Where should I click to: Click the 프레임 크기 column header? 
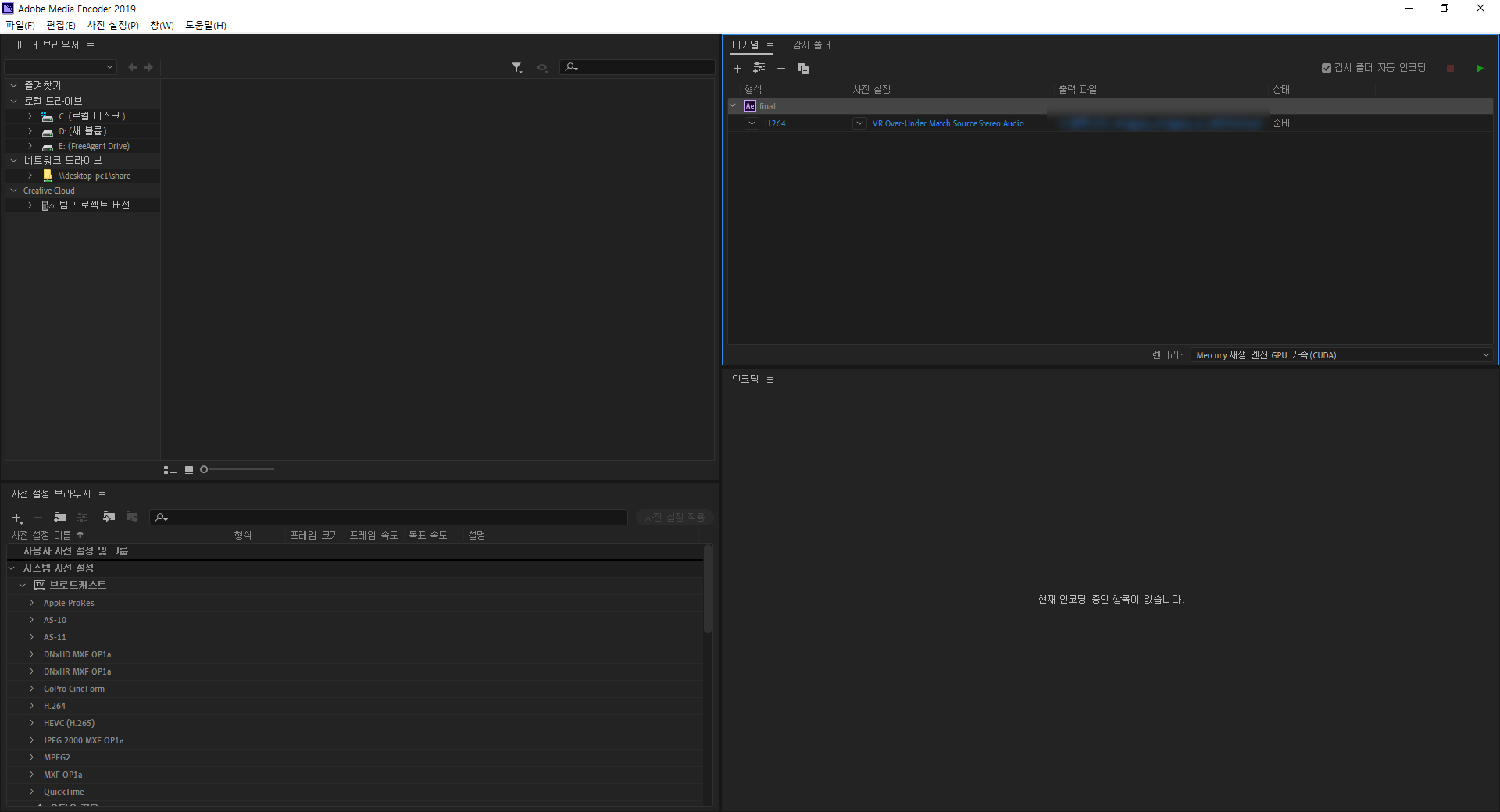point(314,536)
